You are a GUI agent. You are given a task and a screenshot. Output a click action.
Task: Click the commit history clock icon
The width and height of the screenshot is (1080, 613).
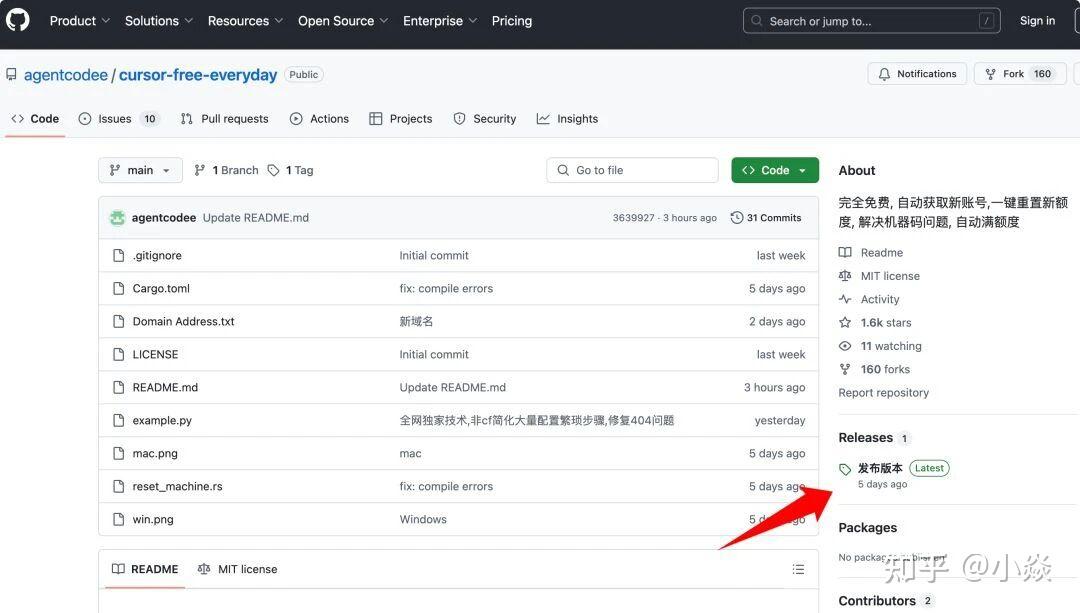737,218
